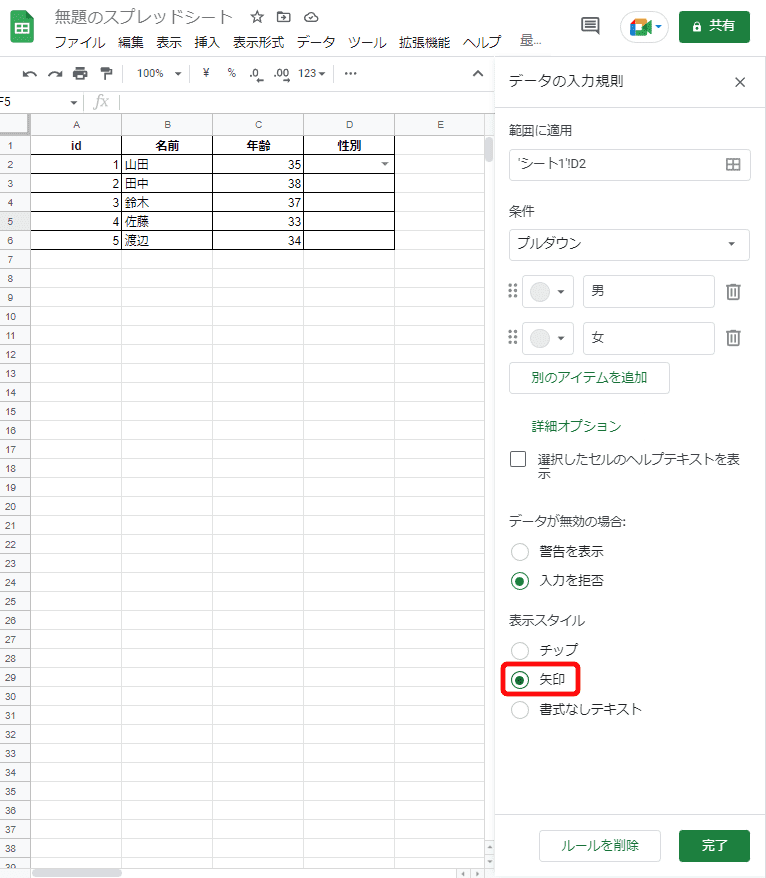
Task: Enable help text for selected cell checkbox
Action: 518,459
